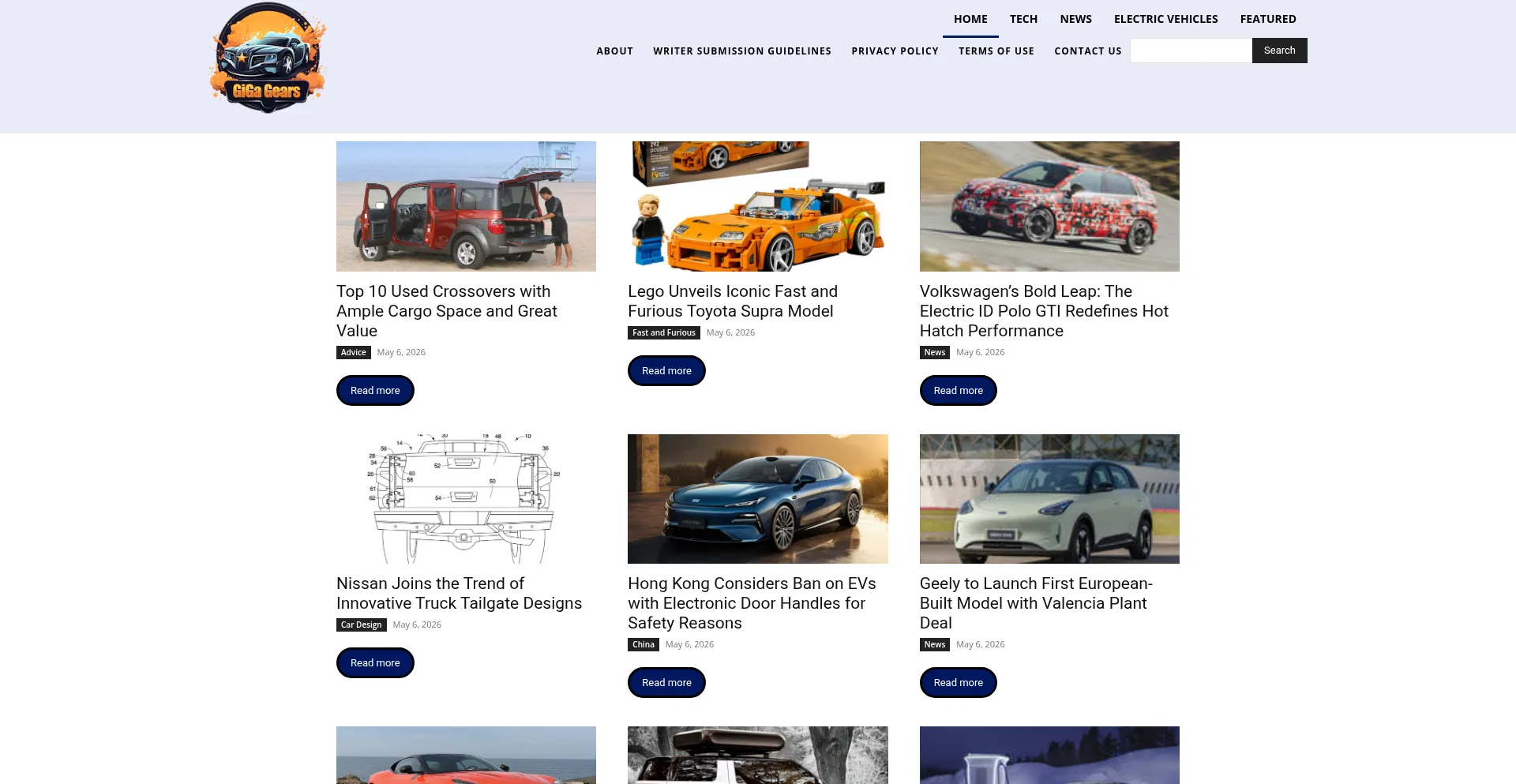
Task: Open the snowy night scene thumbnail at bottom
Action: 1049,755
